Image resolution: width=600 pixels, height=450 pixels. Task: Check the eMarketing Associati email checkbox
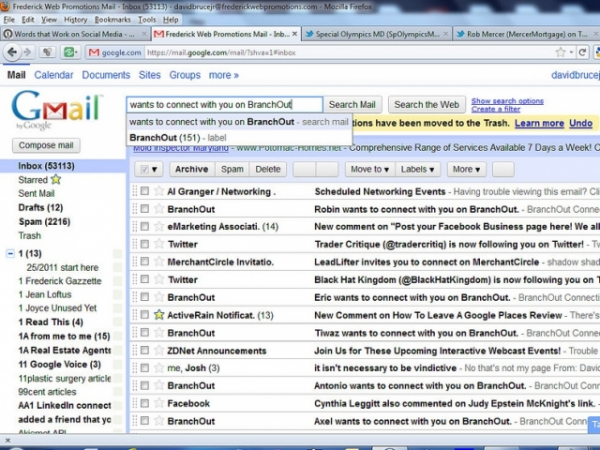coord(145,226)
